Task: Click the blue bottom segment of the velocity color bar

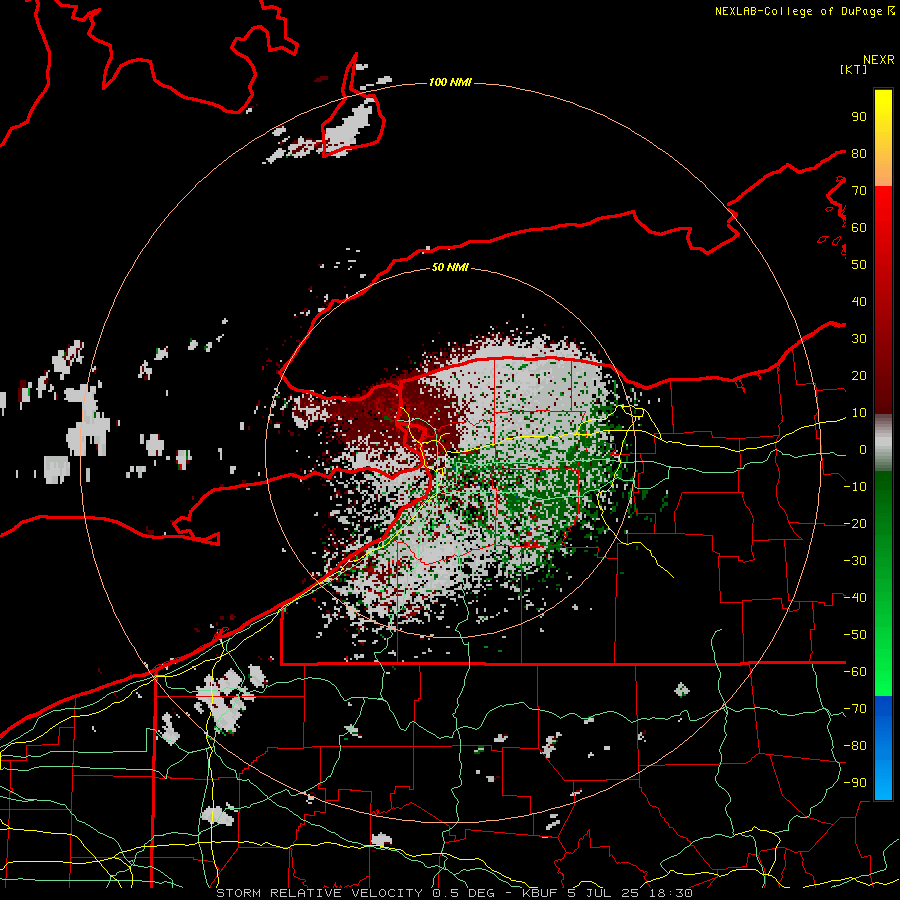Action: click(883, 747)
